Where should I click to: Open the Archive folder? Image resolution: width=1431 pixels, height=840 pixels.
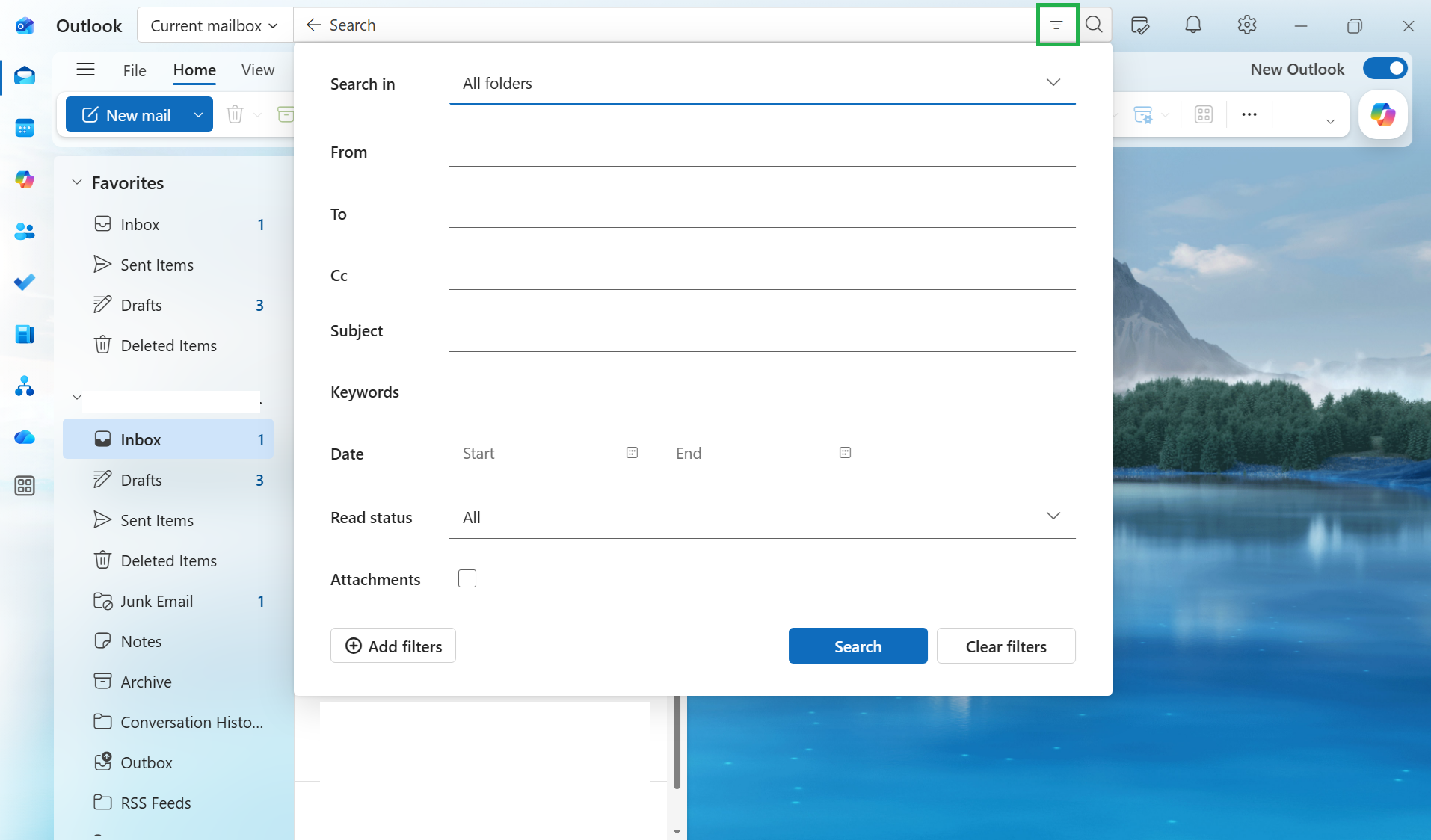pos(168,682)
